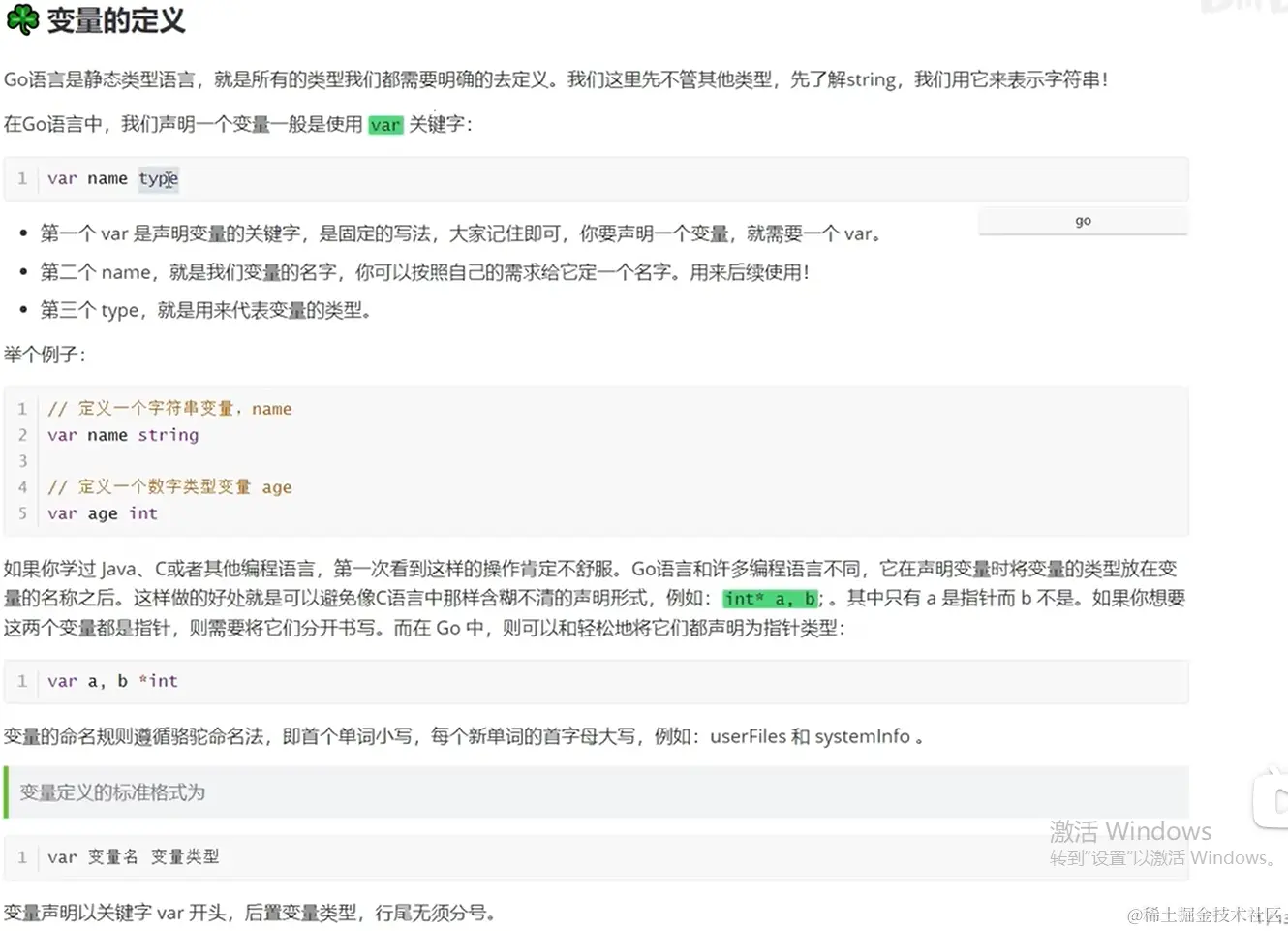Click the first paragraph starting with Go语言是静态类型语言
The height and width of the screenshot is (931, 1288).
(x=555, y=79)
